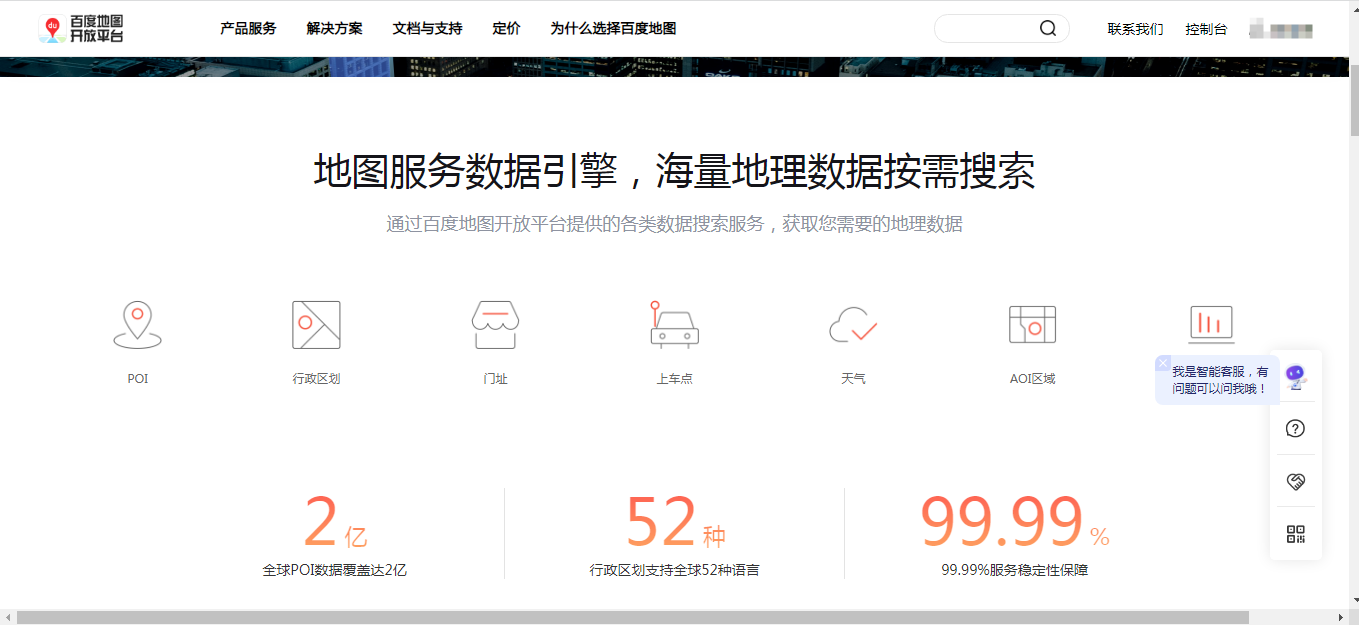1359x625 pixels.
Task: Click the POI label text
Action: (138, 379)
